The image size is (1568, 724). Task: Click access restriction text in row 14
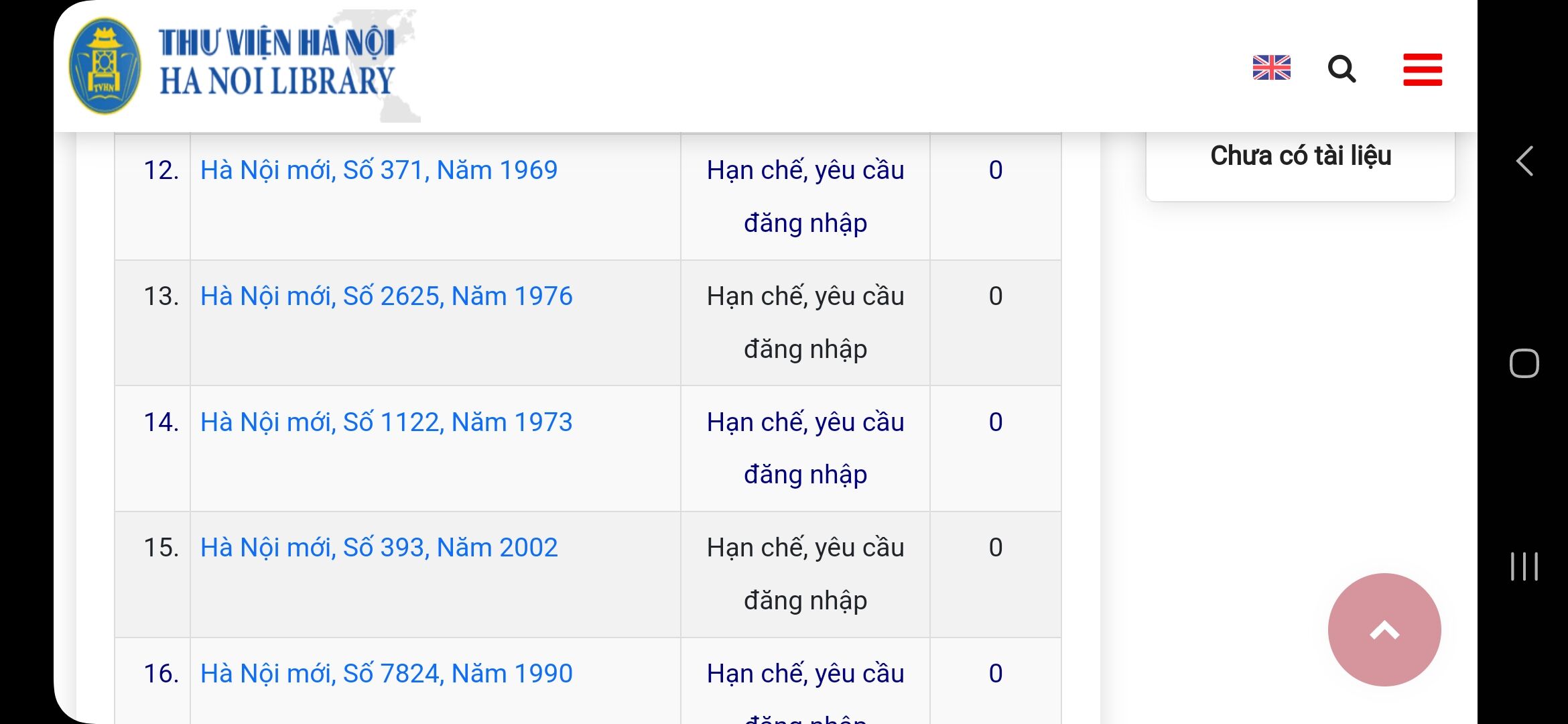tap(805, 448)
